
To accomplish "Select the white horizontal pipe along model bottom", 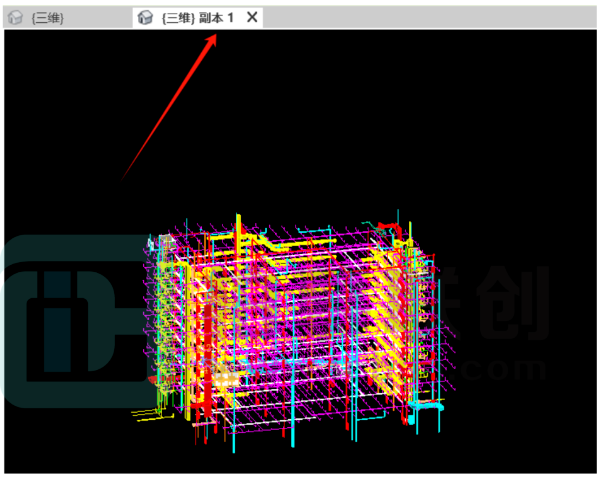I will pos(272,421).
